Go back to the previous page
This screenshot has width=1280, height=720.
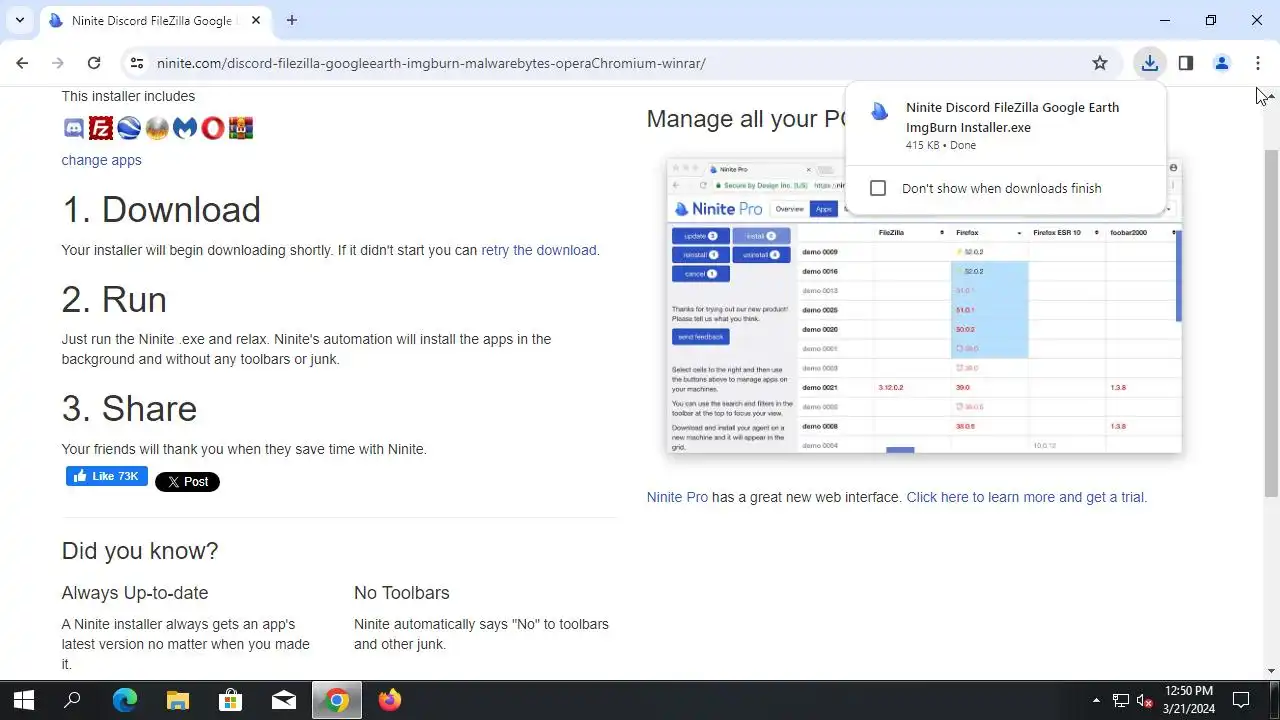click(22, 63)
